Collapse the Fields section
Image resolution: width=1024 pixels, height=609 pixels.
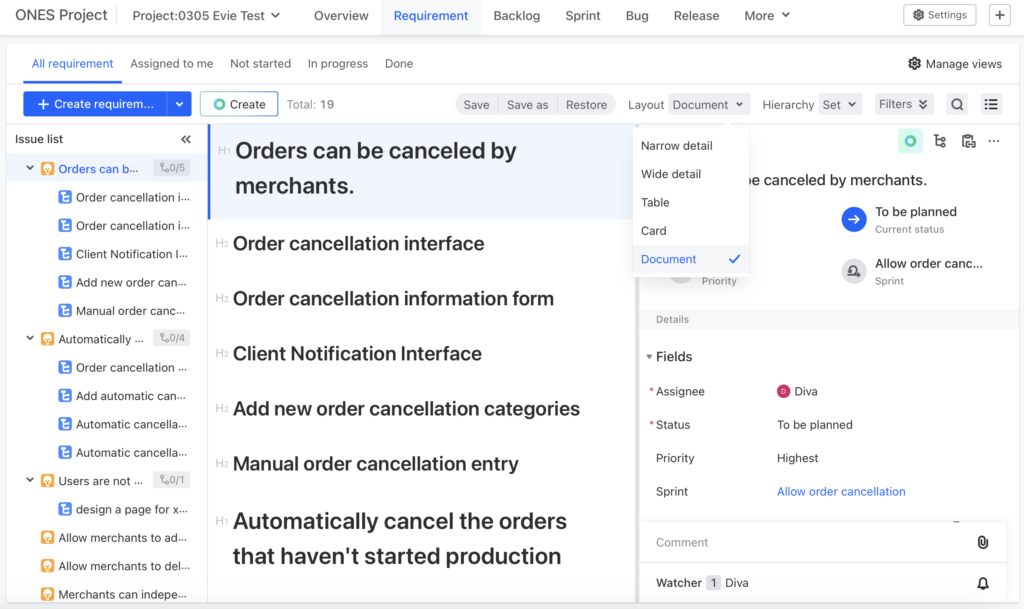tap(650, 357)
